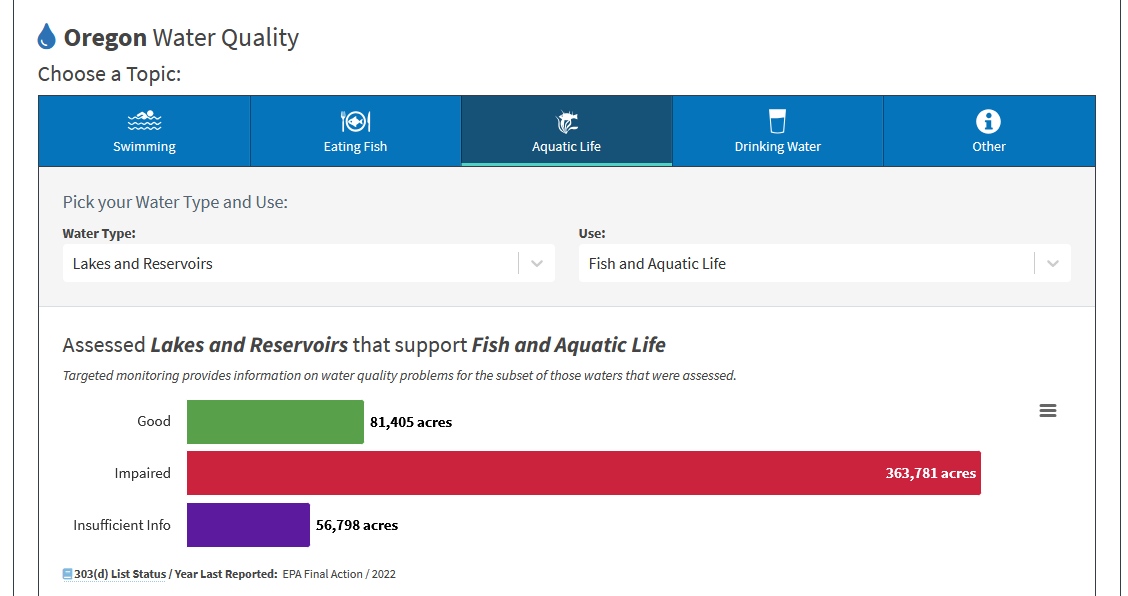
Task: Click the purple Insufficient Info bar
Action: point(248,525)
